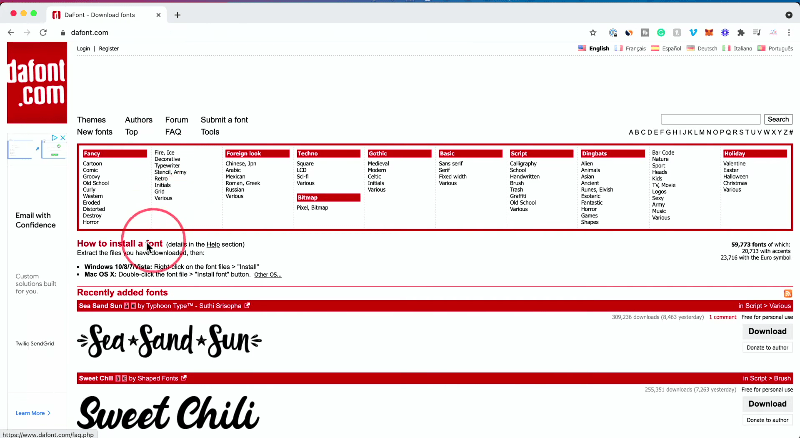Open the Fancy category header
800x438 pixels.
click(115, 154)
